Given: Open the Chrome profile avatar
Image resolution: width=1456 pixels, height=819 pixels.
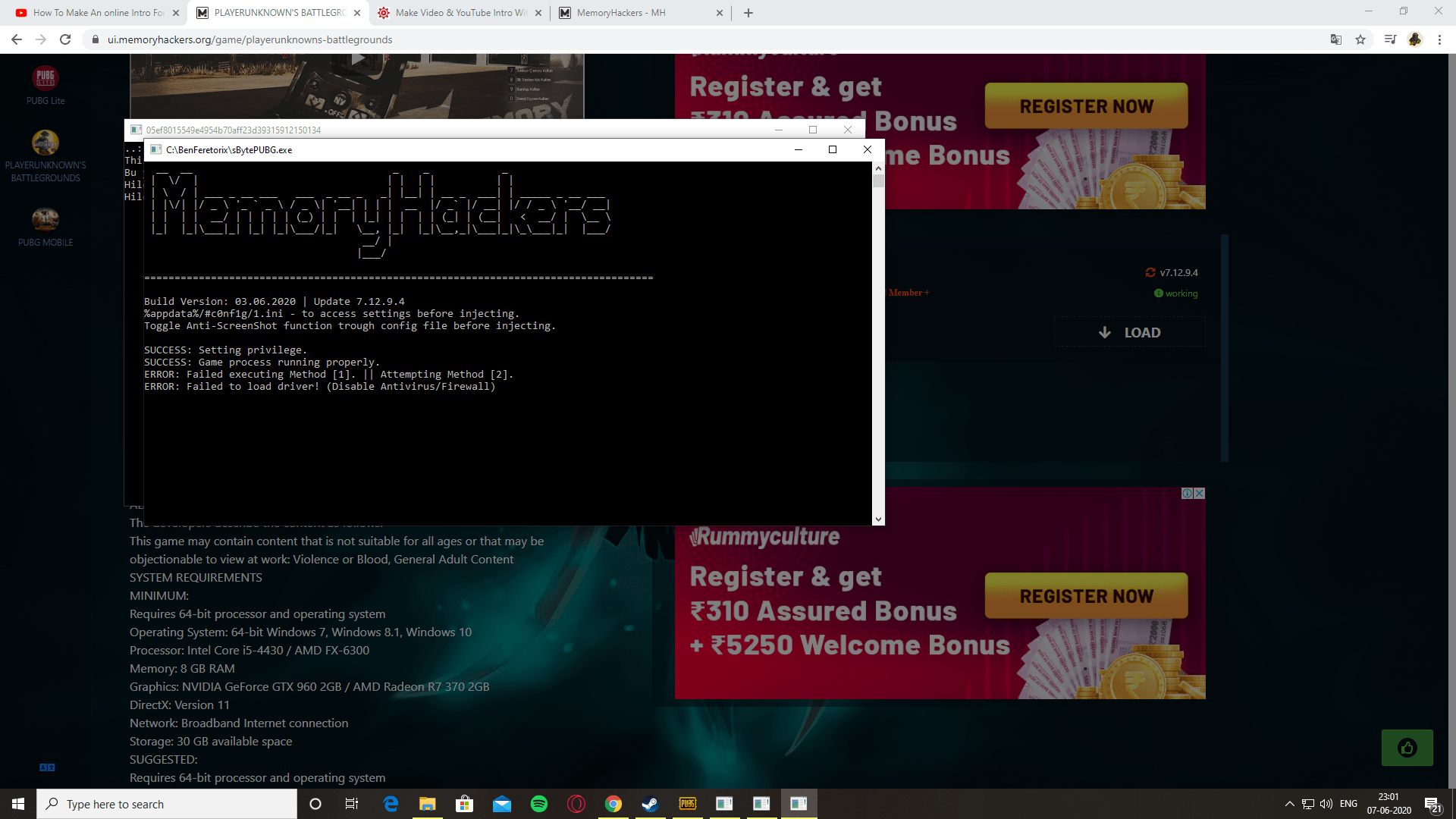Looking at the screenshot, I should click(x=1415, y=39).
